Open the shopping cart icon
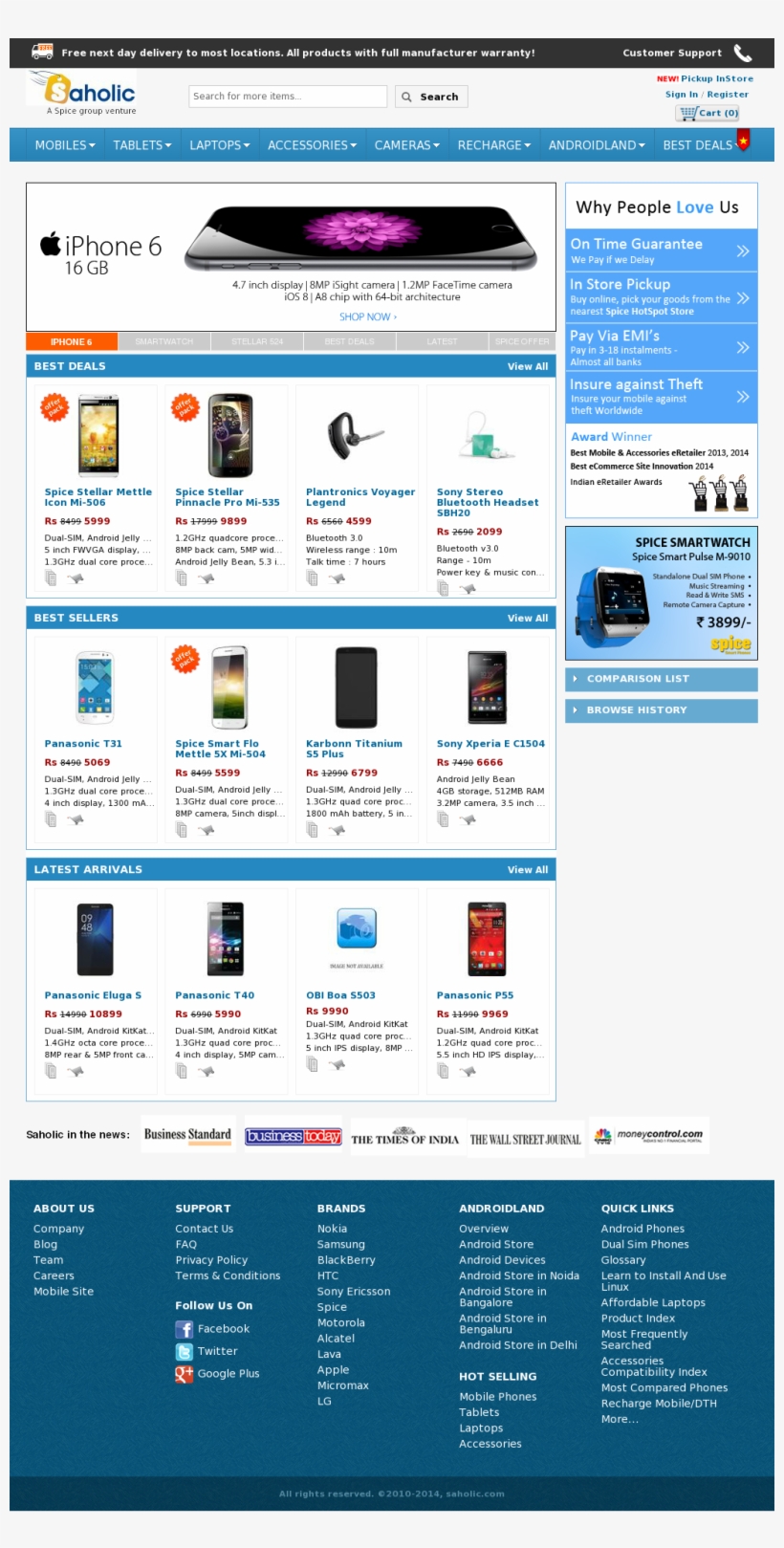This screenshot has height=1548, width=784. [687, 113]
